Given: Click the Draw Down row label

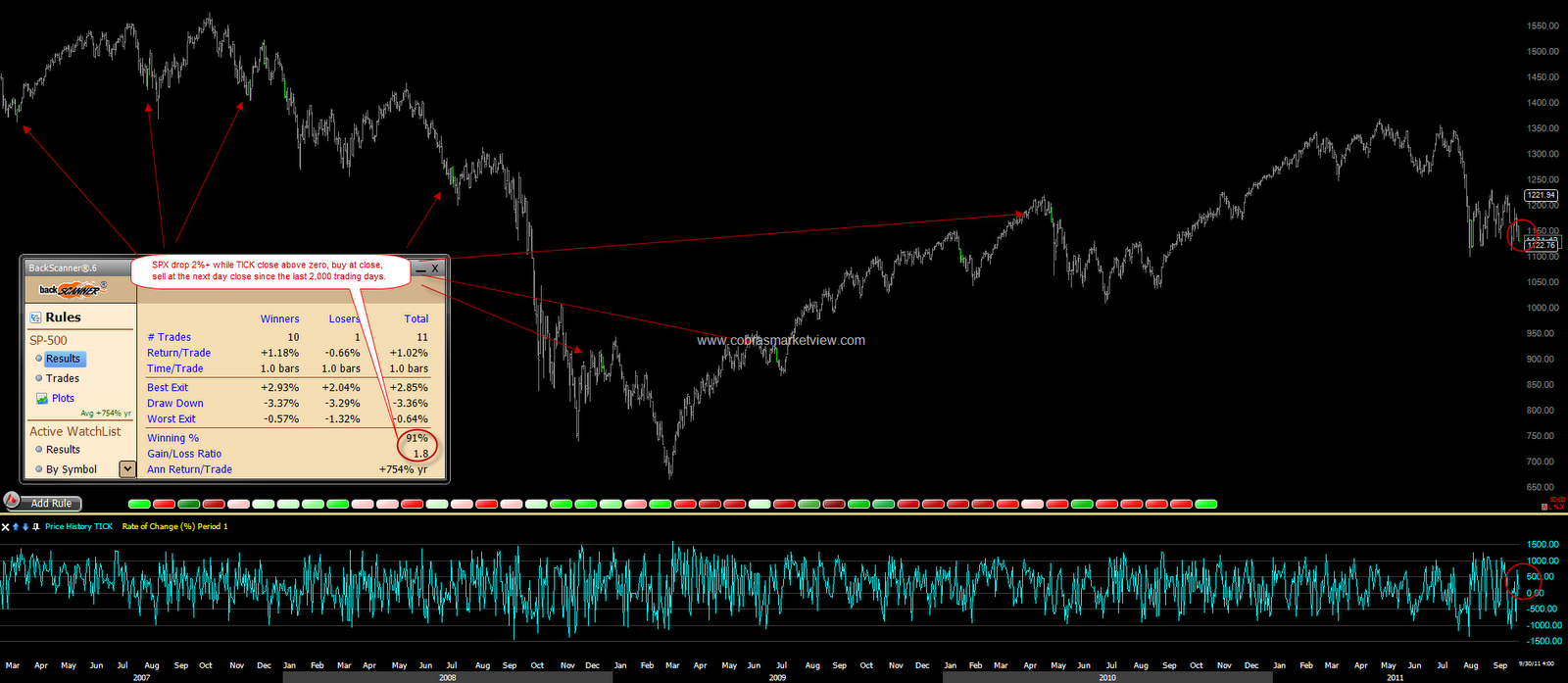Looking at the screenshot, I should [x=175, y=404].
